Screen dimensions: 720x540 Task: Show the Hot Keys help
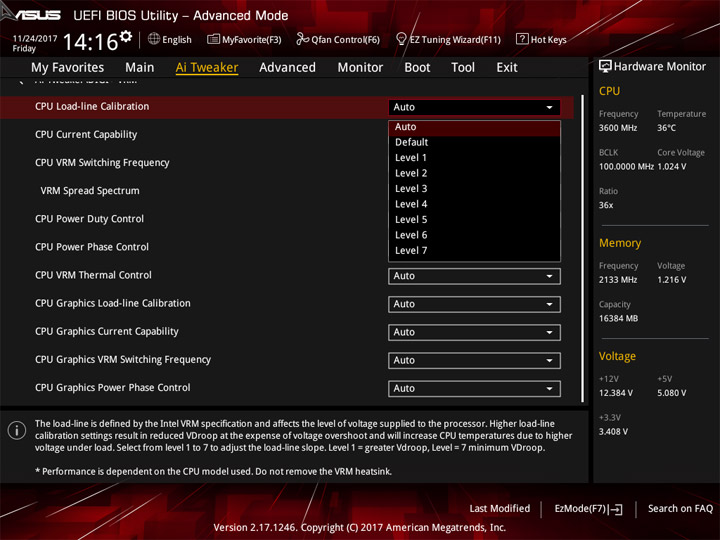[541, 39]
